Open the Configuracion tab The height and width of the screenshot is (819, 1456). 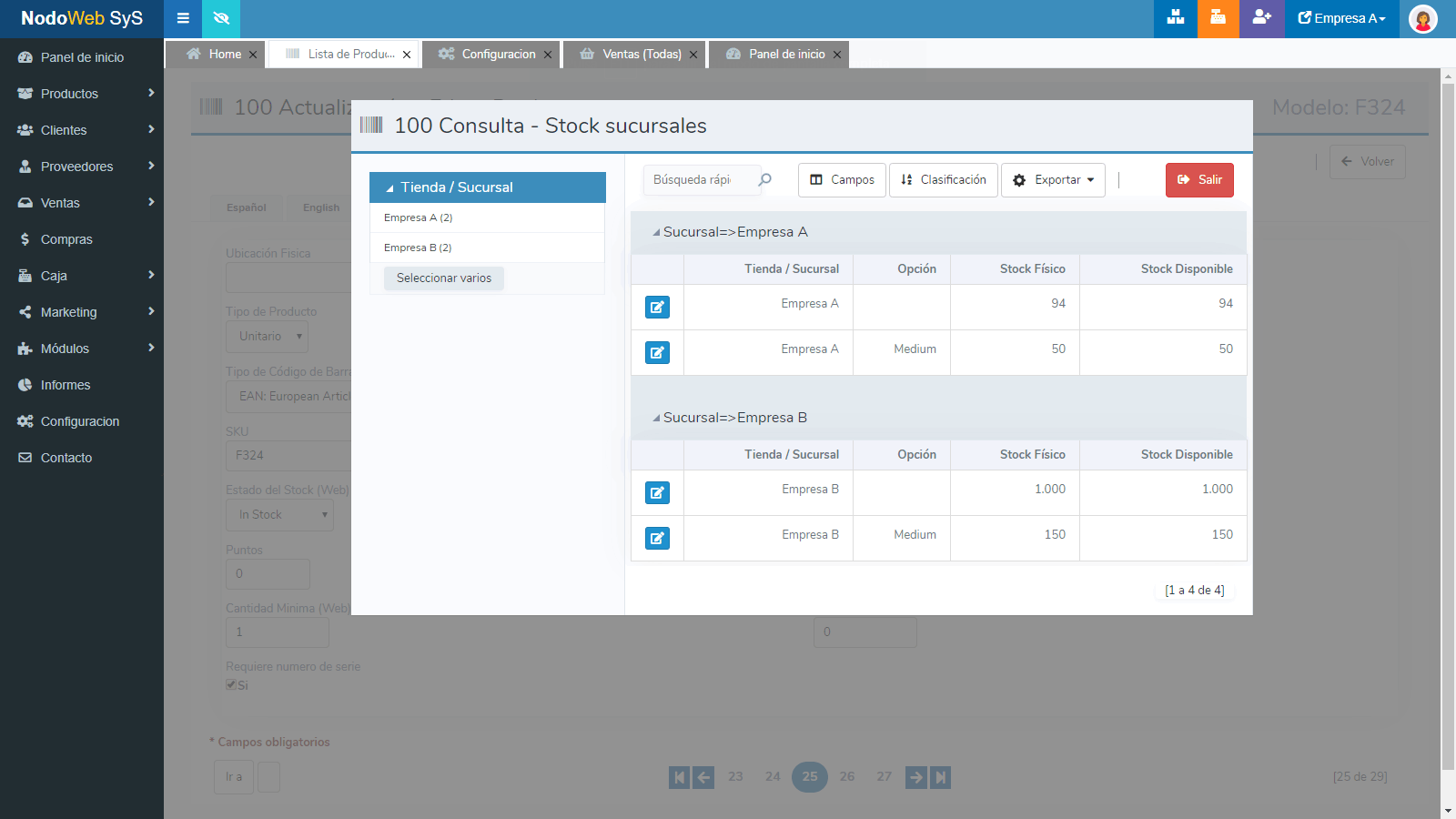coord(498,55)
